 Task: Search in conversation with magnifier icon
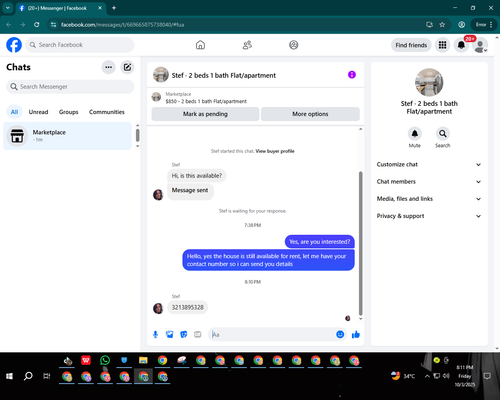coord(443,134)
